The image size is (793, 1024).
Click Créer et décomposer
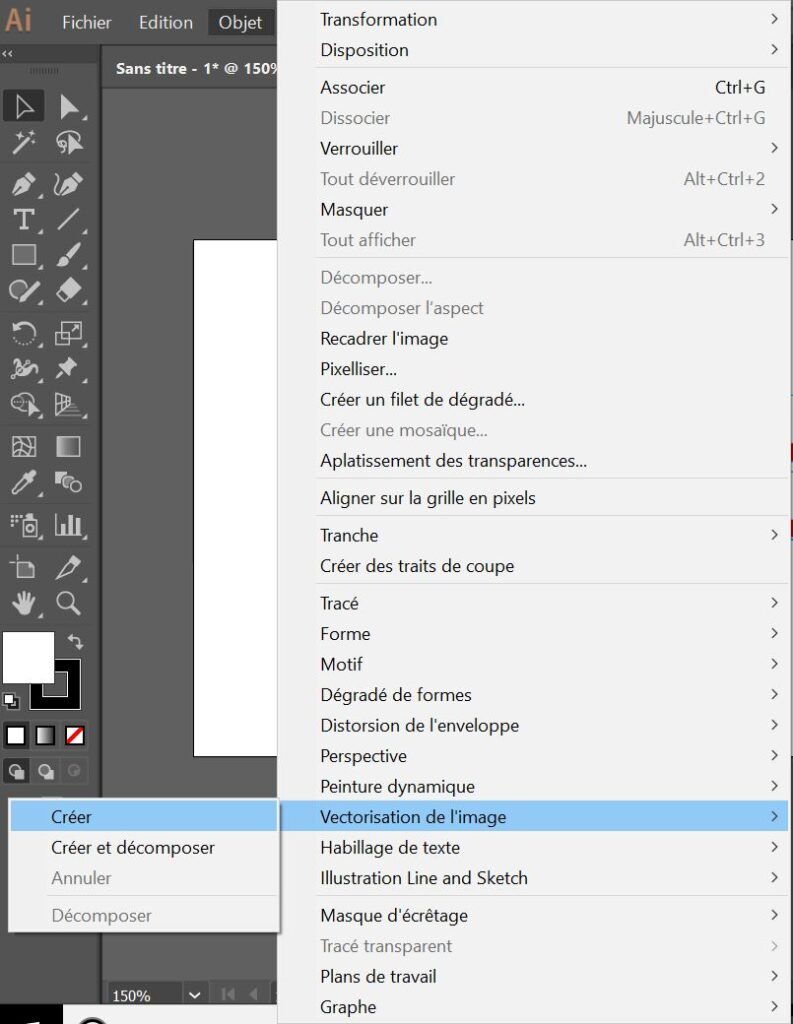tap(133, 847)
